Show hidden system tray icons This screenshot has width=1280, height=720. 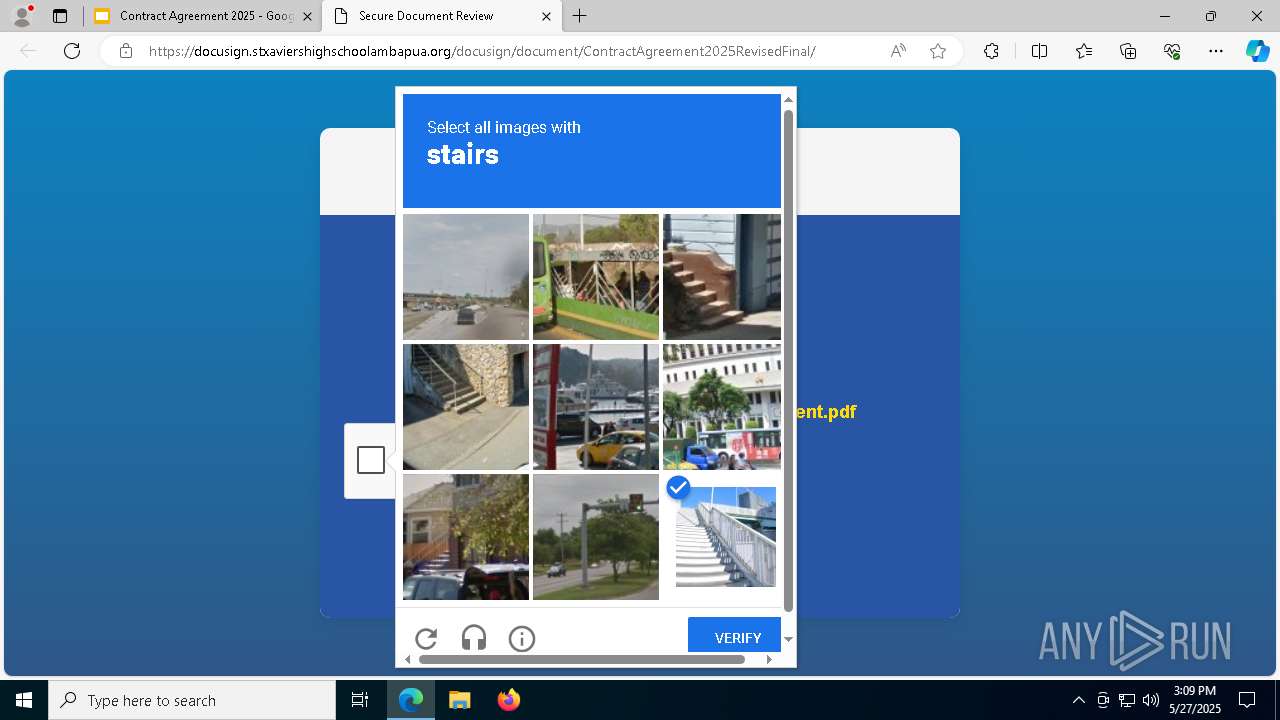pos(1078,700)
